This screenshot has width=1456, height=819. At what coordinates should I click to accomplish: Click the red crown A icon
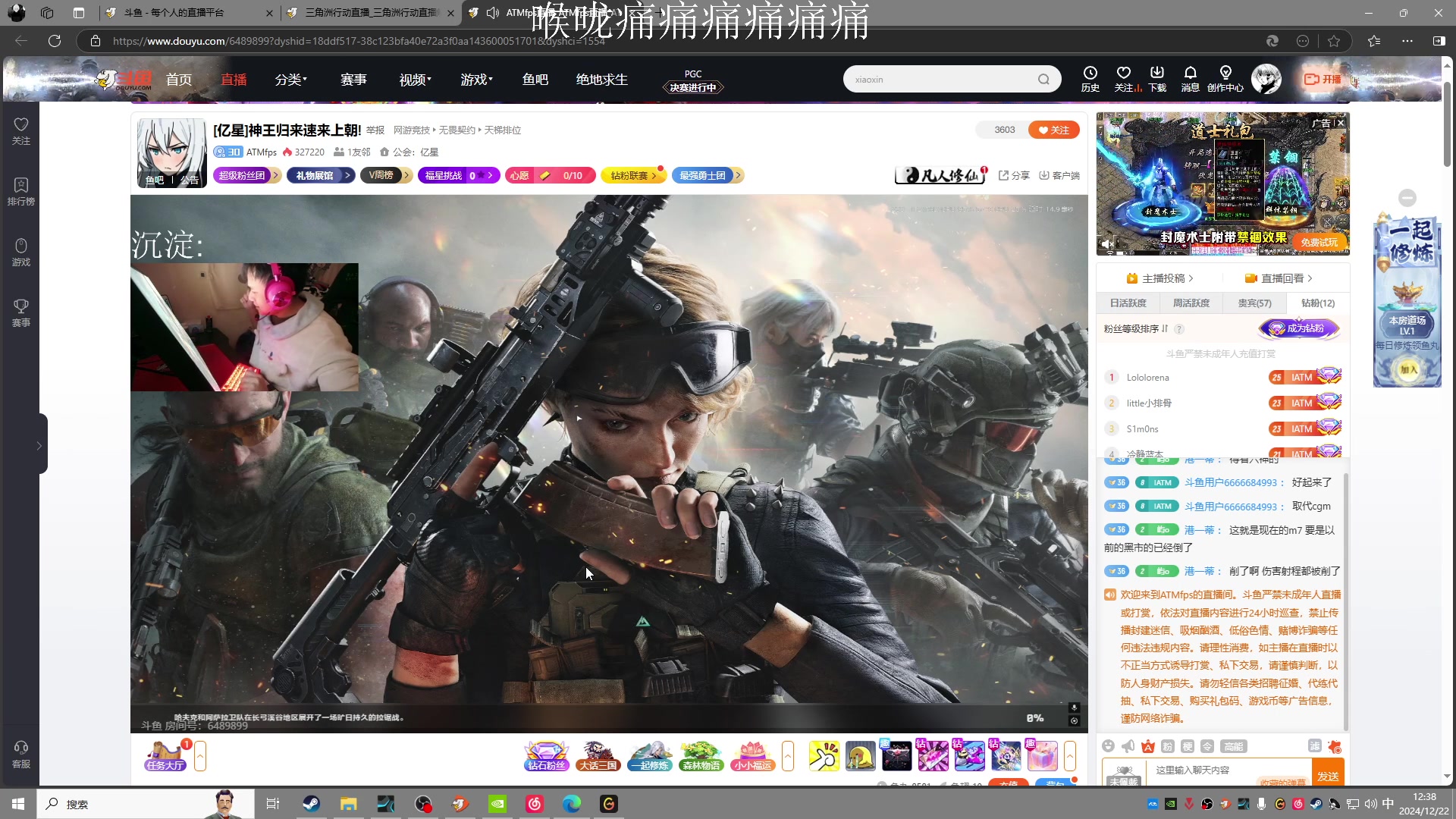pyautogui.click(x=1148, y=746)
